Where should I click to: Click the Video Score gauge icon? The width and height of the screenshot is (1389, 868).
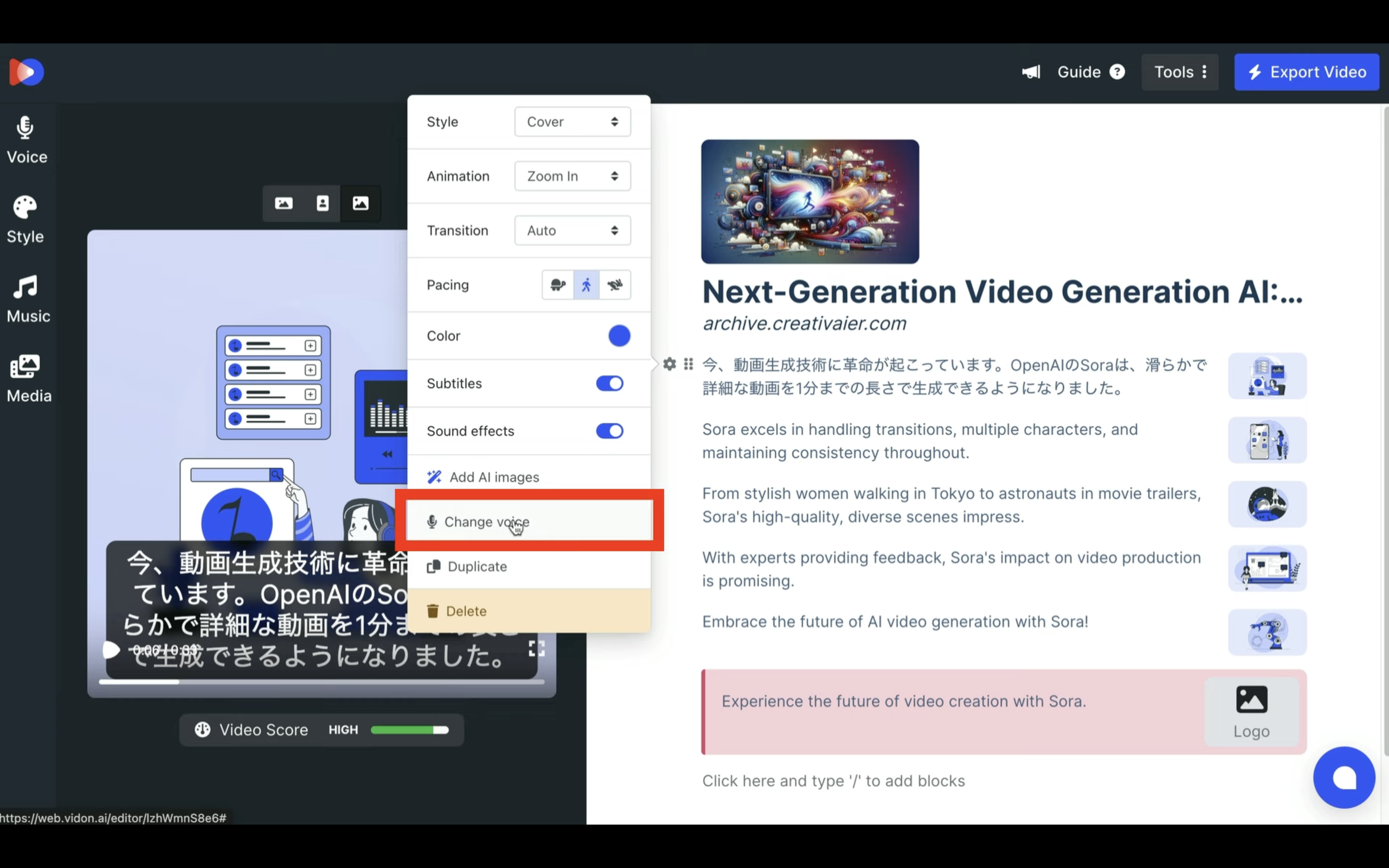203,730
